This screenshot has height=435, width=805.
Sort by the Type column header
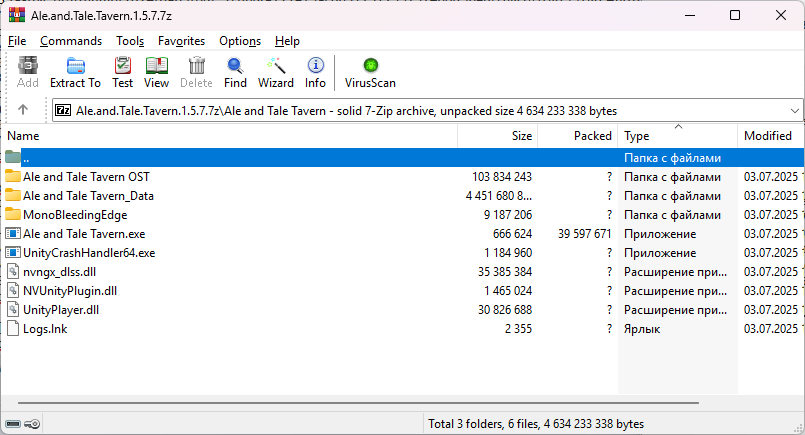(x=678, y=136)
